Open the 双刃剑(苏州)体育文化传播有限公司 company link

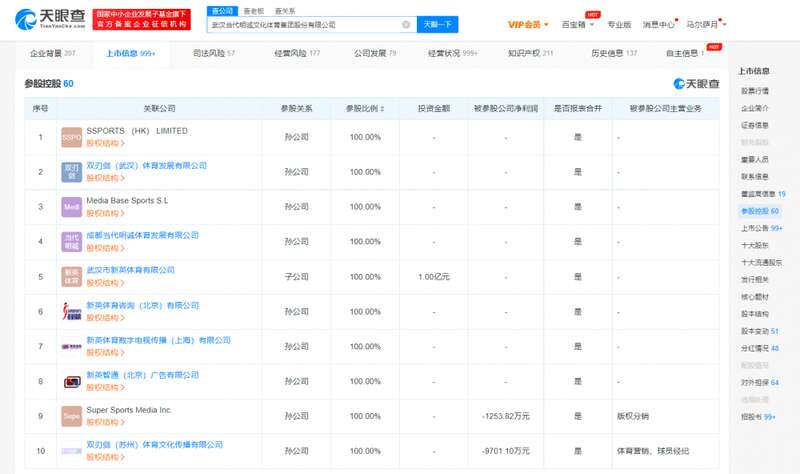pyautogui.click(x=155, y=445)
